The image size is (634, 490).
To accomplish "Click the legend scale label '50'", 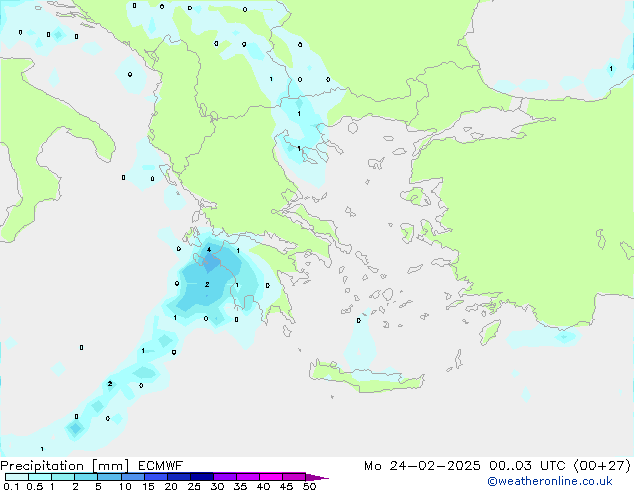I will (309, 486).
